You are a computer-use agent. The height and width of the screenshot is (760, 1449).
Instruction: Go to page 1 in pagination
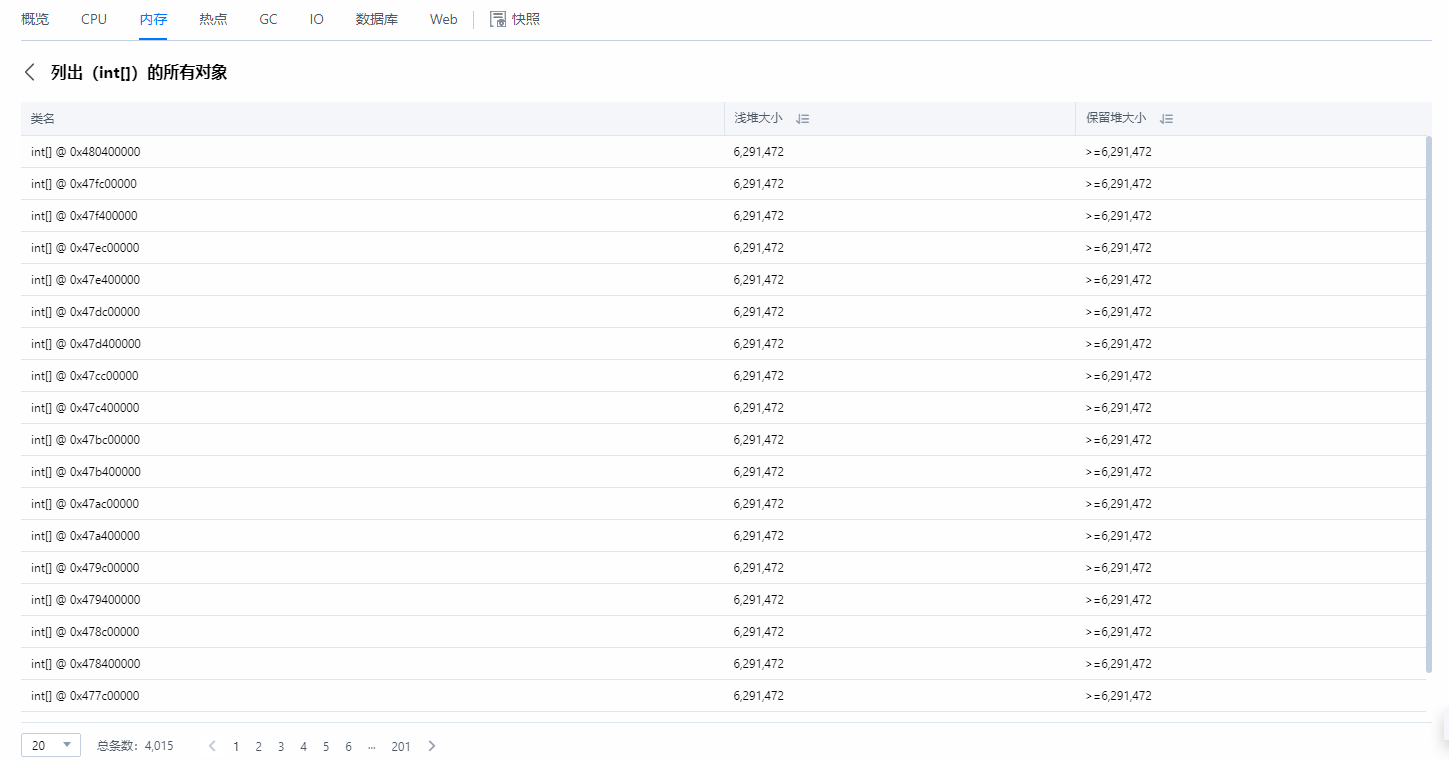coord(236,746)
